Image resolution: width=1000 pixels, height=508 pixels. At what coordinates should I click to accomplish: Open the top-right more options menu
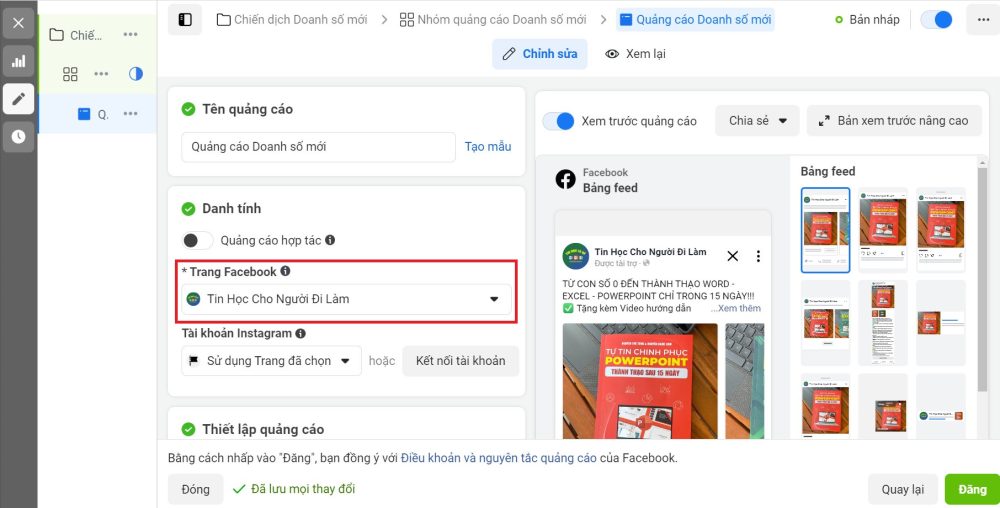(x=983, y=20)
